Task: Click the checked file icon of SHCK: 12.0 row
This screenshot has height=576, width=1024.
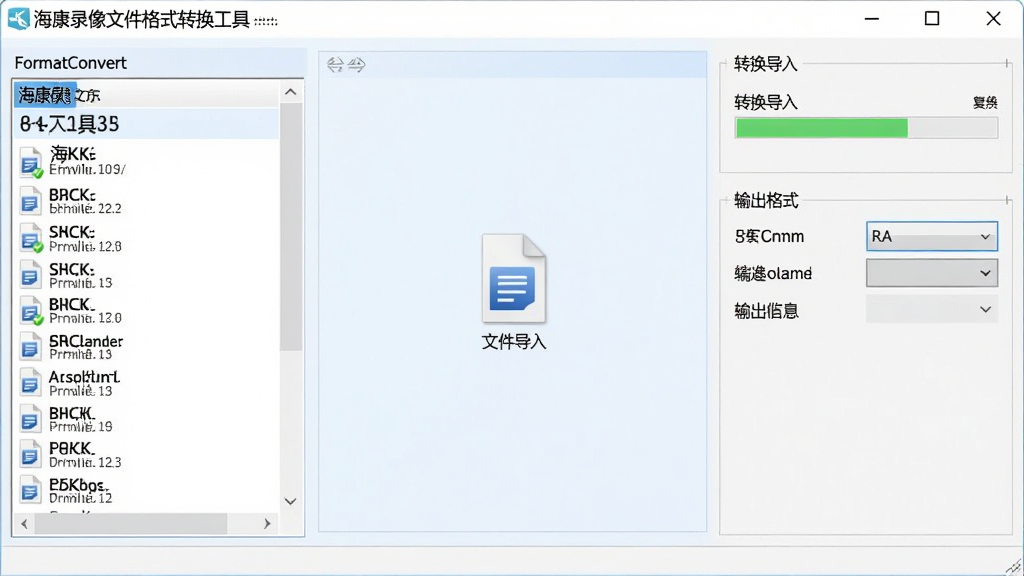Action: click(x=31, y=238)
